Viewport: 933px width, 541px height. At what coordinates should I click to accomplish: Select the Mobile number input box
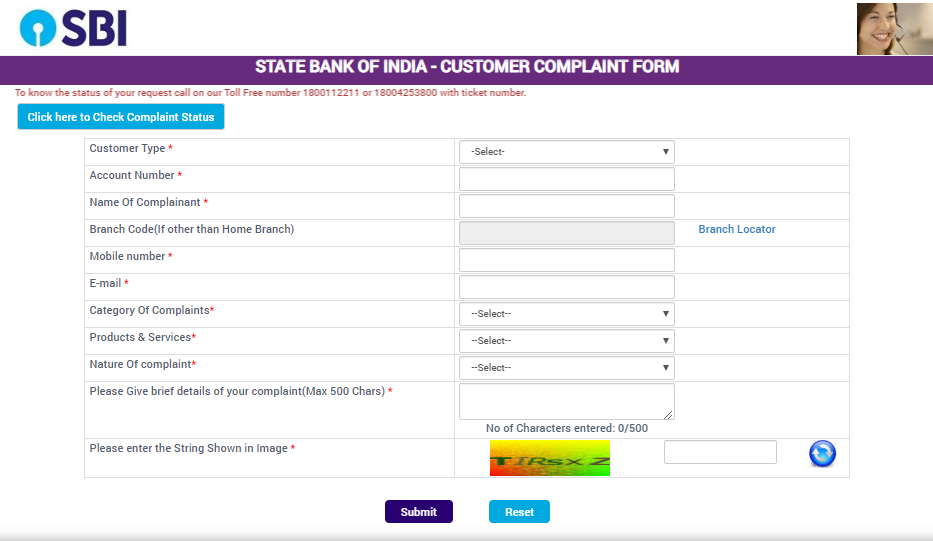(x=566, y=260)
